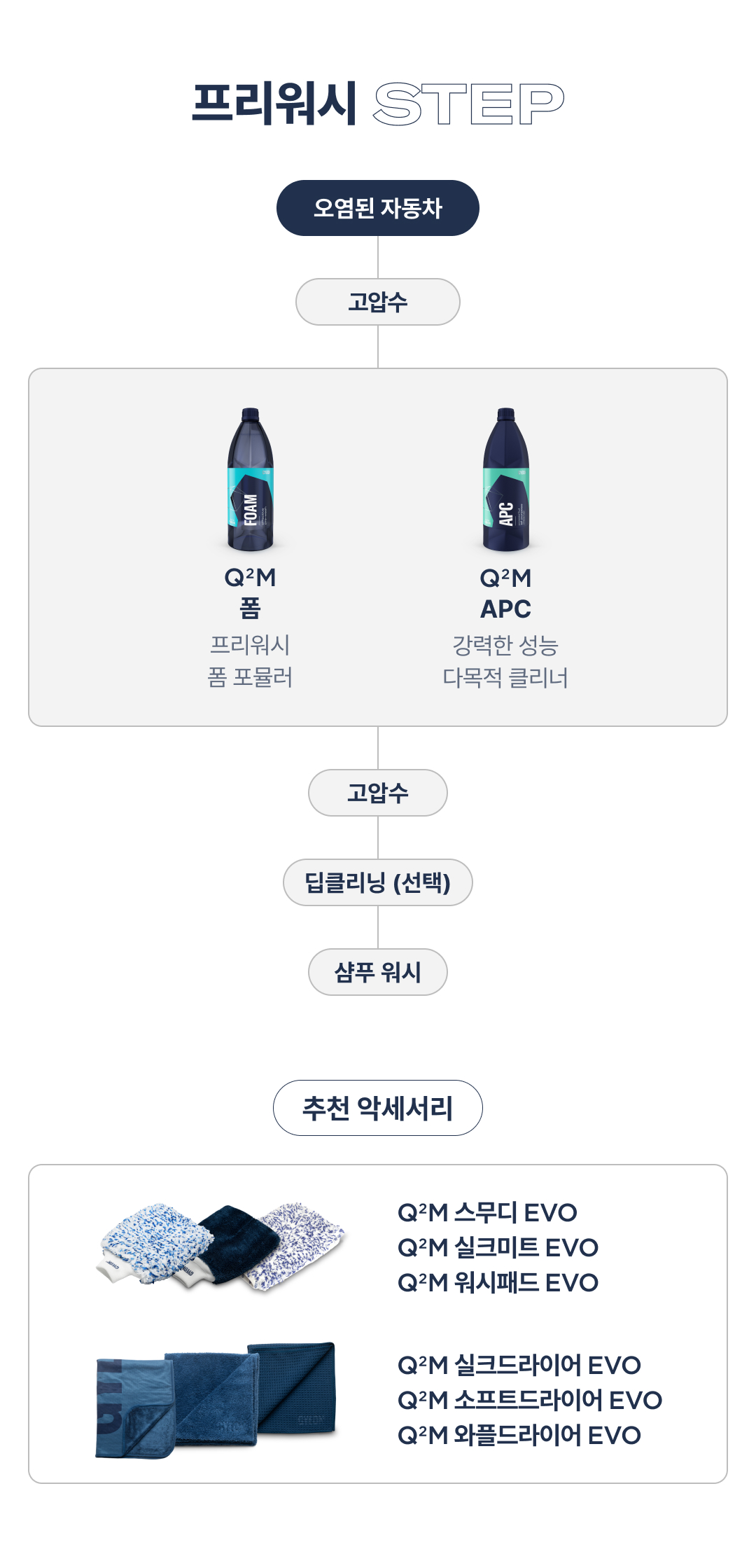The width and height of the screenshot is (756, 1568).
Task: Open Q²M 실크드라이어 EVO link
Action: coord(519,1365)
